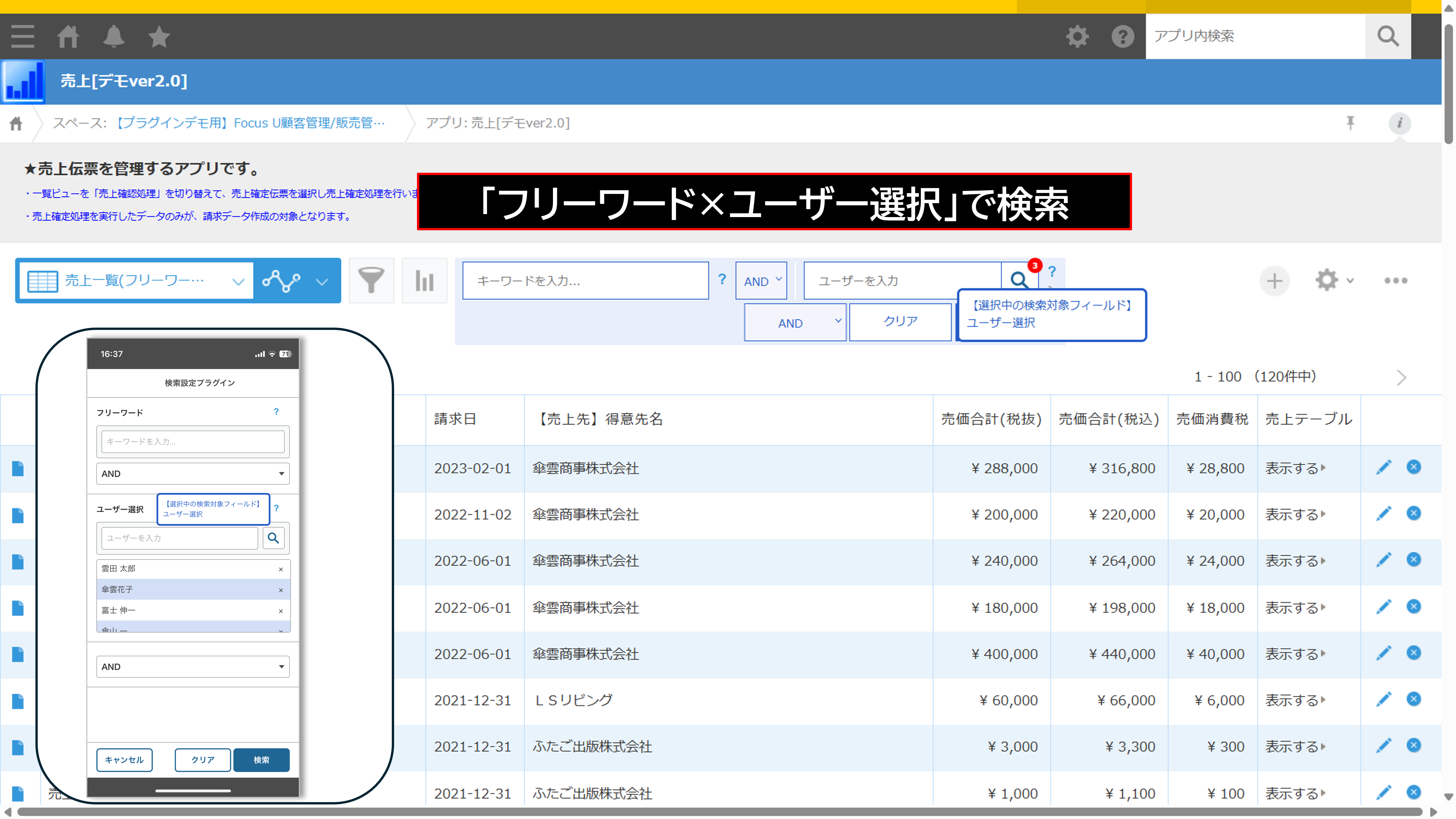This screenshot has width=1456, height=819.
Task: Open the アプリ: 売上[デモver2.0] breadcrumb
Action: pos(497,123)
